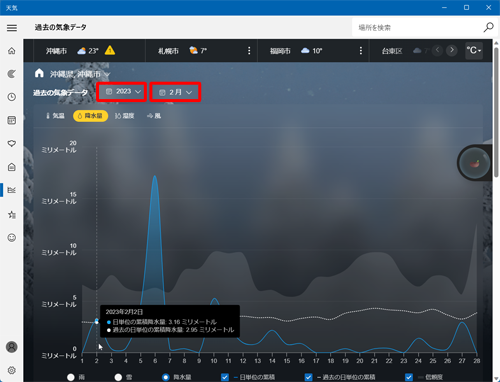The width and height of the screenshot is (500, 382).
Task: Open the °C unit dropdown
Action: (x=474, y=51)
